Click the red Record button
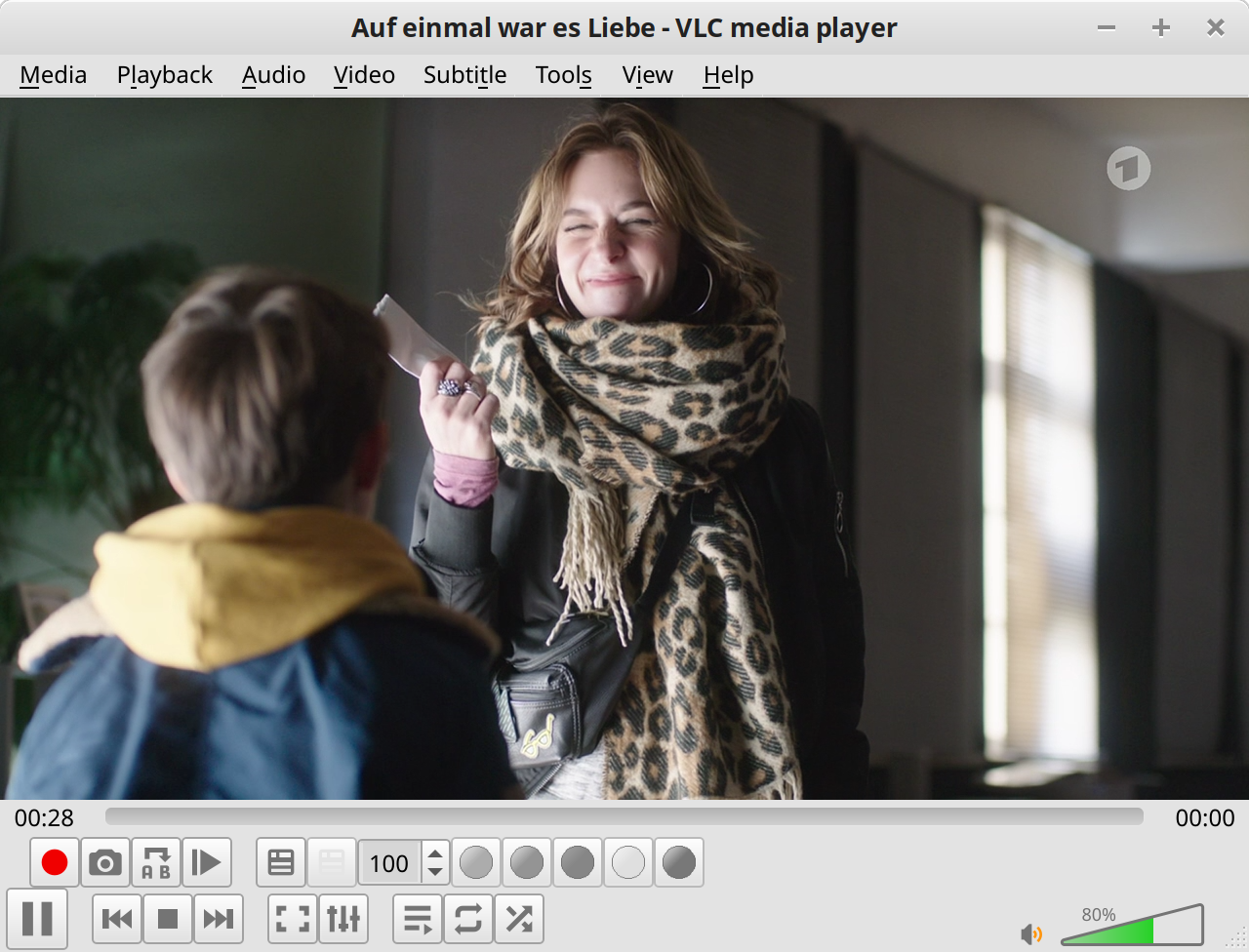This screenshot has height=952, width=1249. pyautogui.click(x=55, y=862)
